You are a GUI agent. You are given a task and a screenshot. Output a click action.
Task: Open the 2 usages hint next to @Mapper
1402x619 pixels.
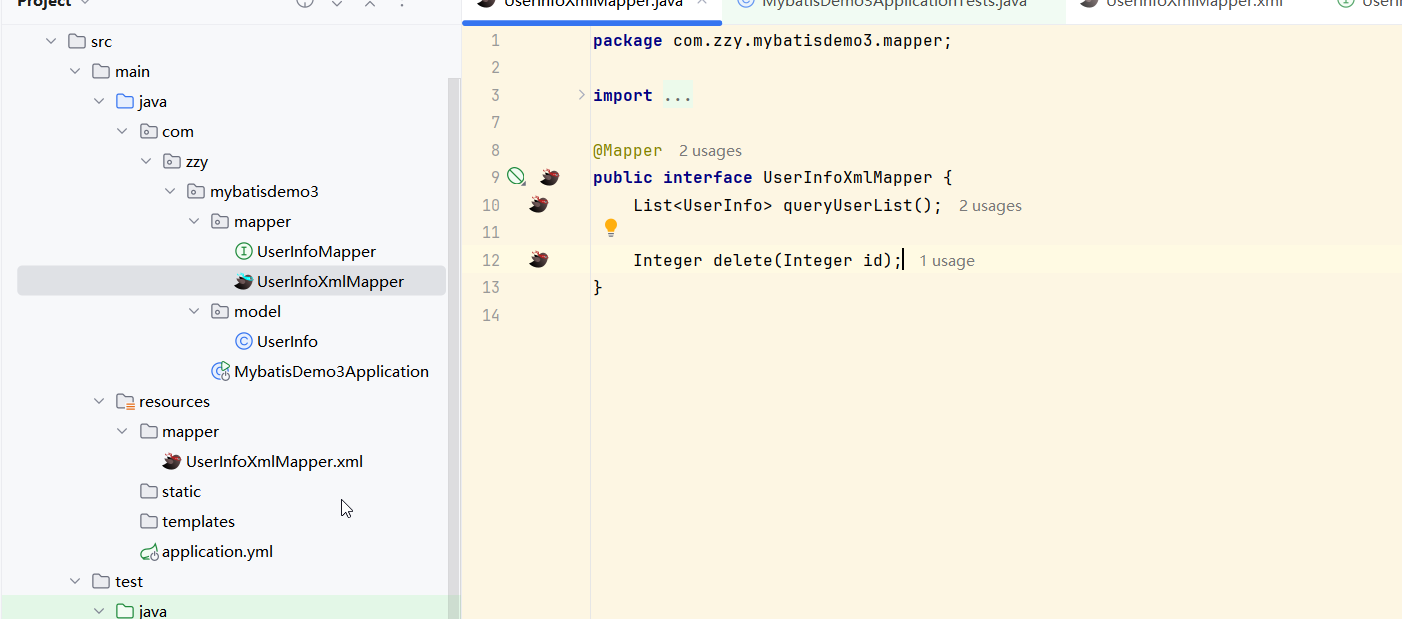(710, 151)
